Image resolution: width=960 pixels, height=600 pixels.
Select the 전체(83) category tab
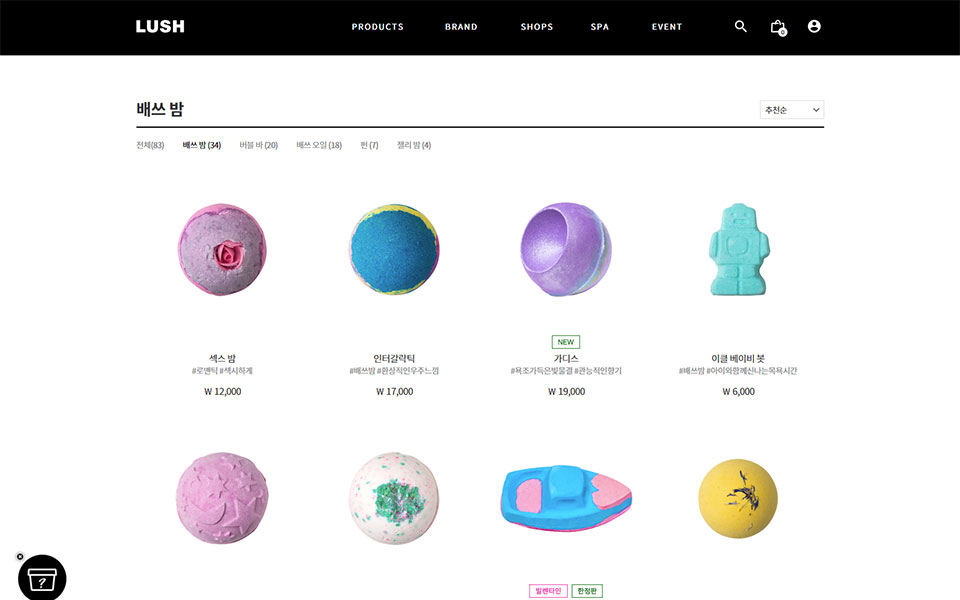150,145
